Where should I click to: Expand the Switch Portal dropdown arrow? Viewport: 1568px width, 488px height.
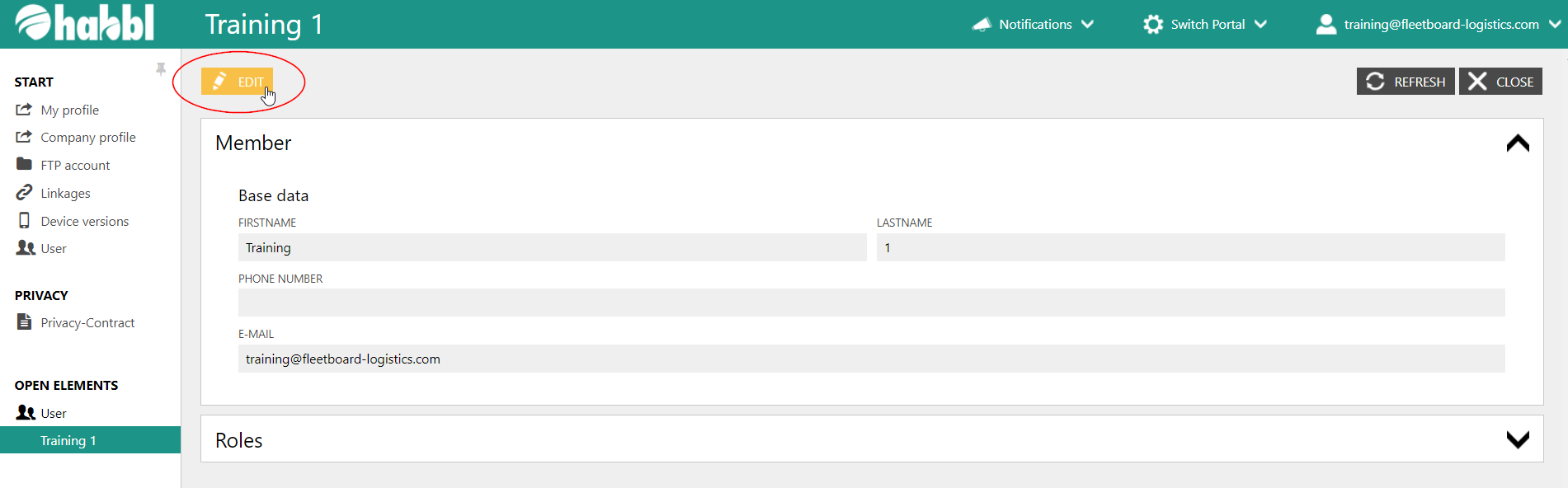1260,25
